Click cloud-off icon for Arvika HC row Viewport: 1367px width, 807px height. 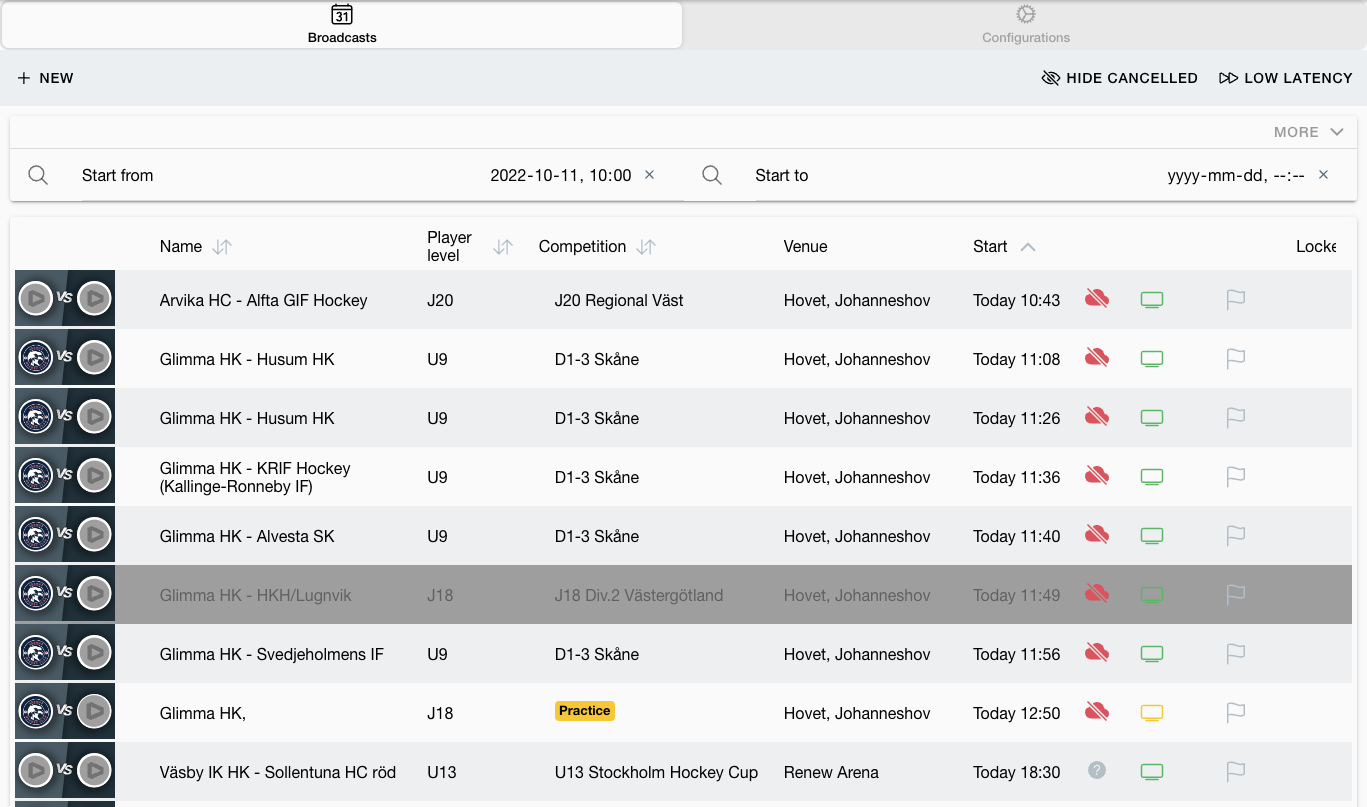pos(1097,299)
